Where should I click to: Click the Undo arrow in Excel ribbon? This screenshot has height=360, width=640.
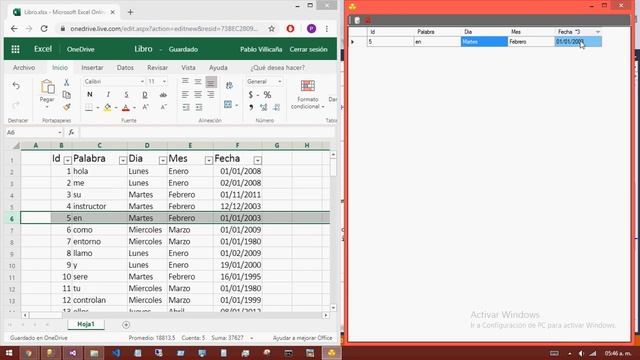click(x=16, y=86)
